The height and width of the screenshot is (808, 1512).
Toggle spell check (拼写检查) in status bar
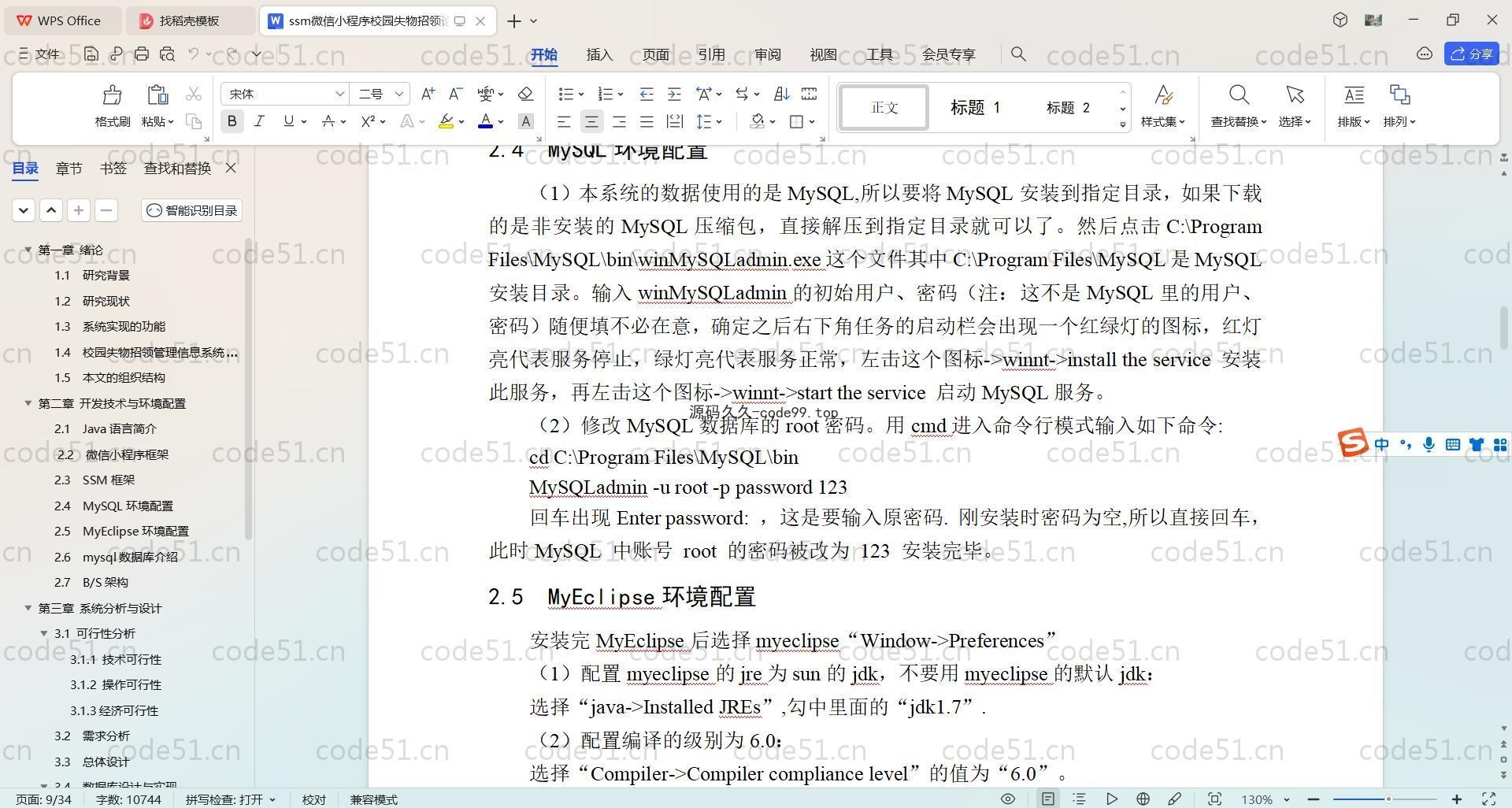pyautogui.click(x=231, y=799)
